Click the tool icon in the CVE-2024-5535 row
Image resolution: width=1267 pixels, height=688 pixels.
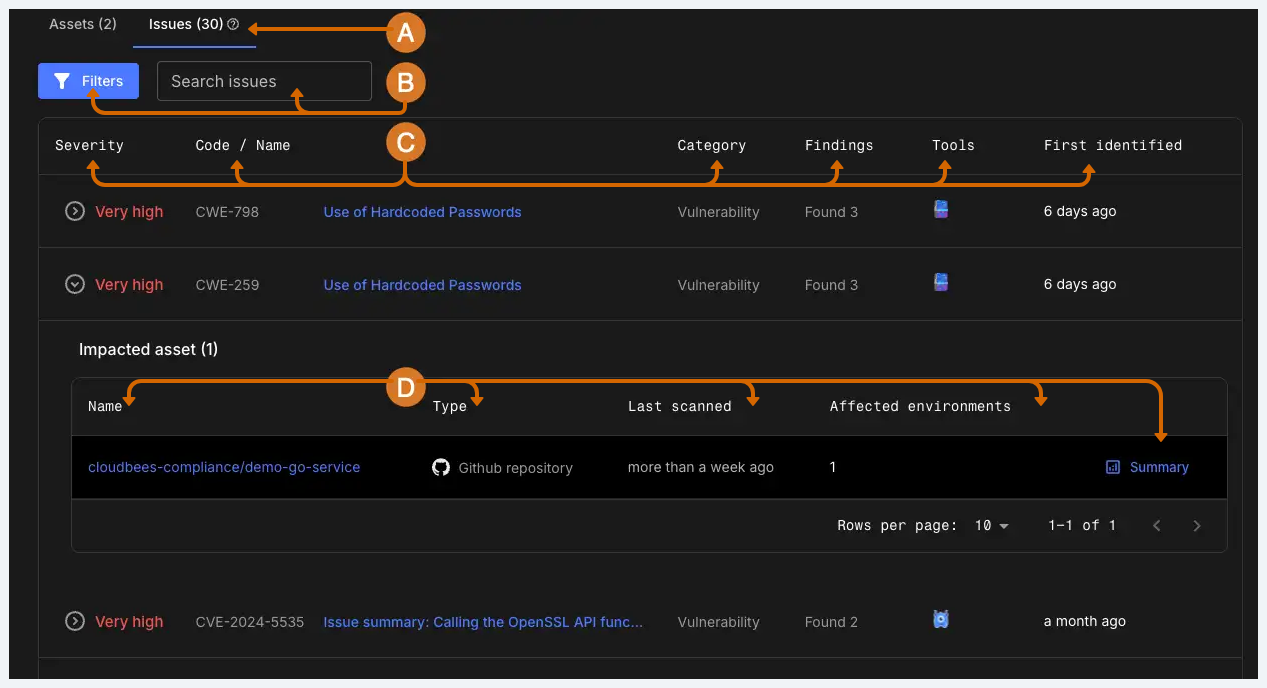[940, 620]
